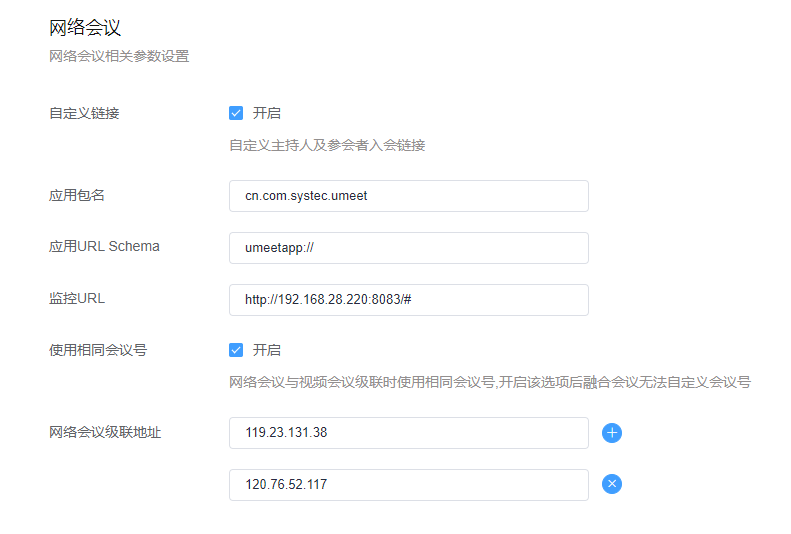
Task: Click the 开启 label beside 使用相同会议号
Action: 266,350
